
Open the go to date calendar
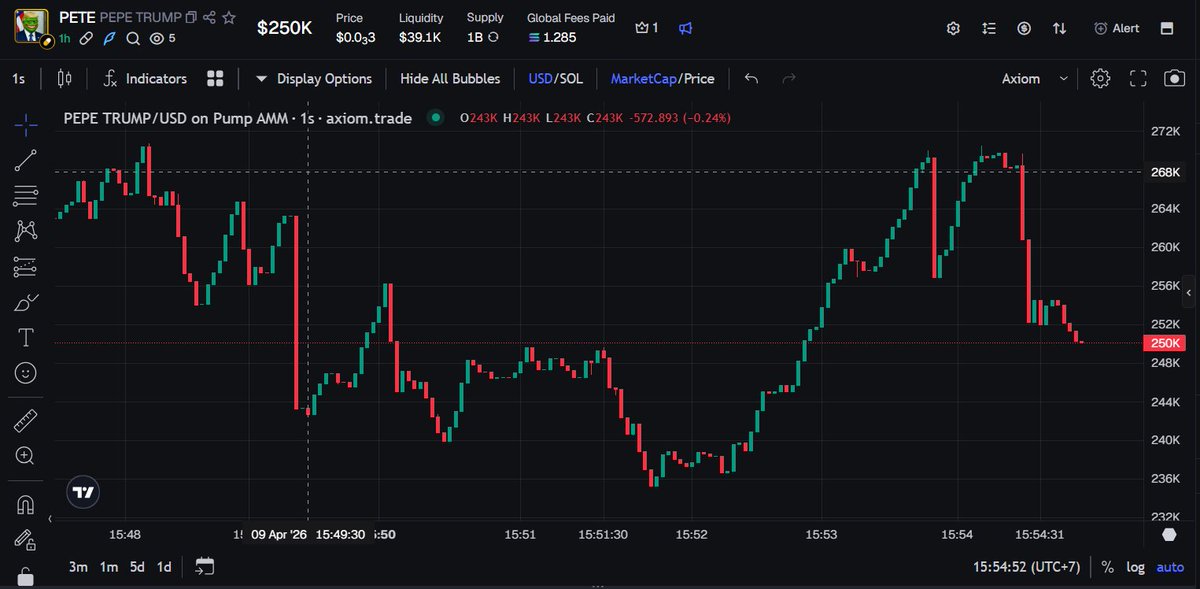click(205, 567)
